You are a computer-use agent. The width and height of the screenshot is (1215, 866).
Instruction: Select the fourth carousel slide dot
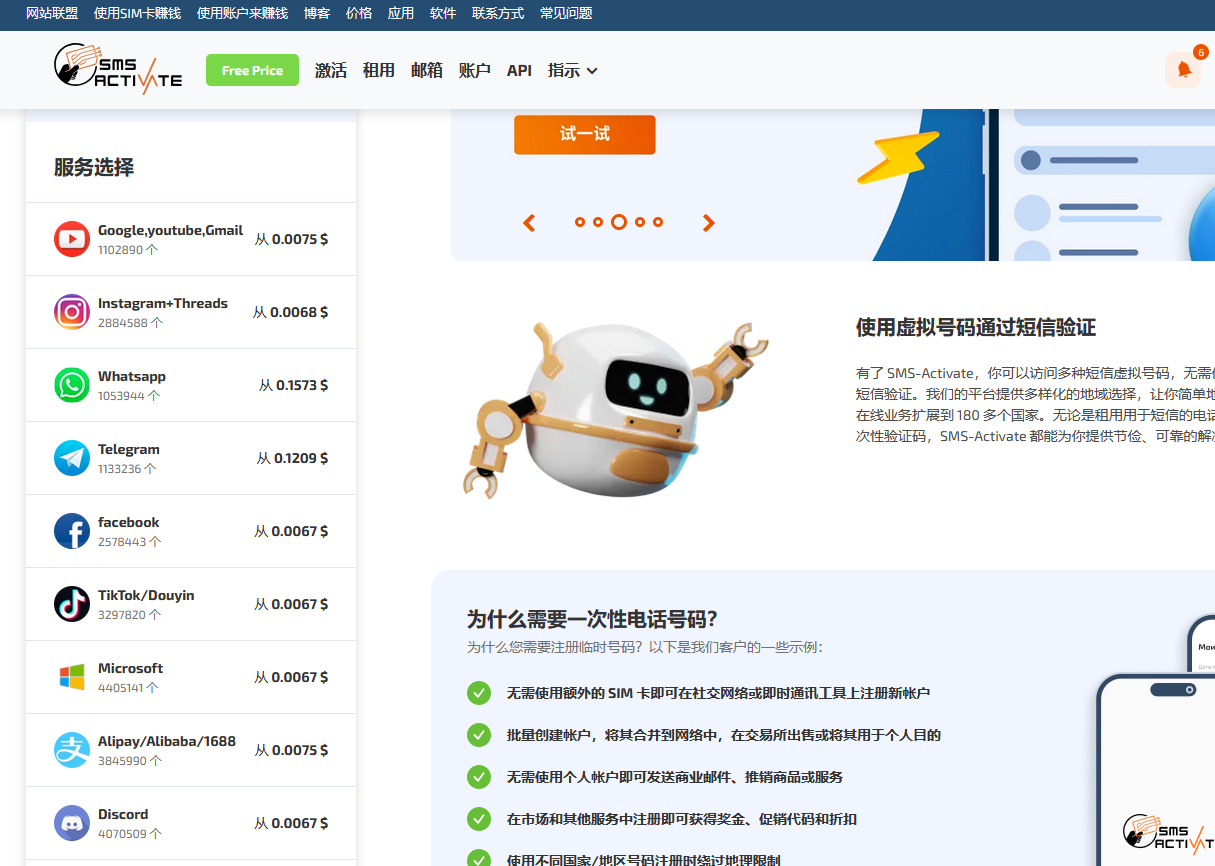[x=640, y=222]
